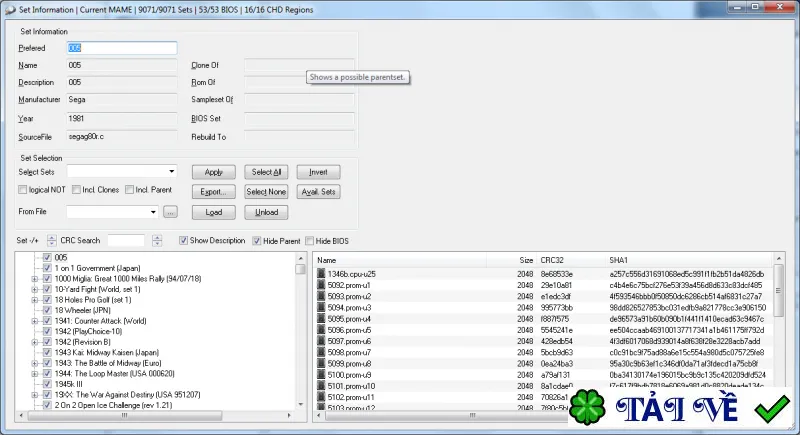Click the Unload button
The height and width of the screenshot is (435, 800).
(x=266, y=212)
